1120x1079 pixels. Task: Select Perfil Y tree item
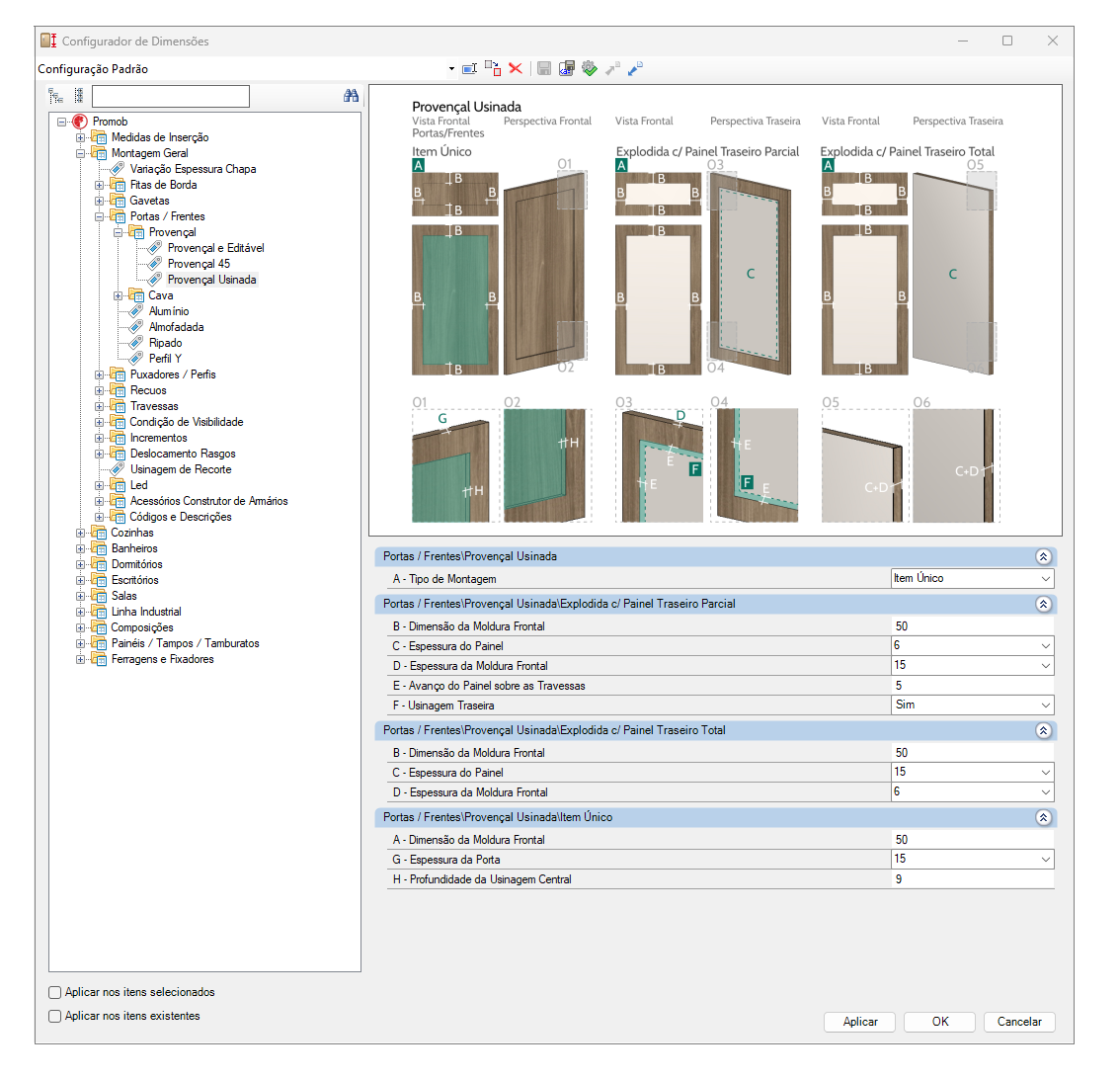[165, 358]
